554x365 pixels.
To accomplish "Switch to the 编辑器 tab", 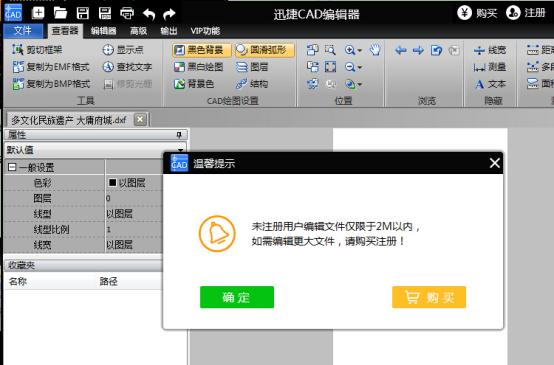I will click(103, 31).
